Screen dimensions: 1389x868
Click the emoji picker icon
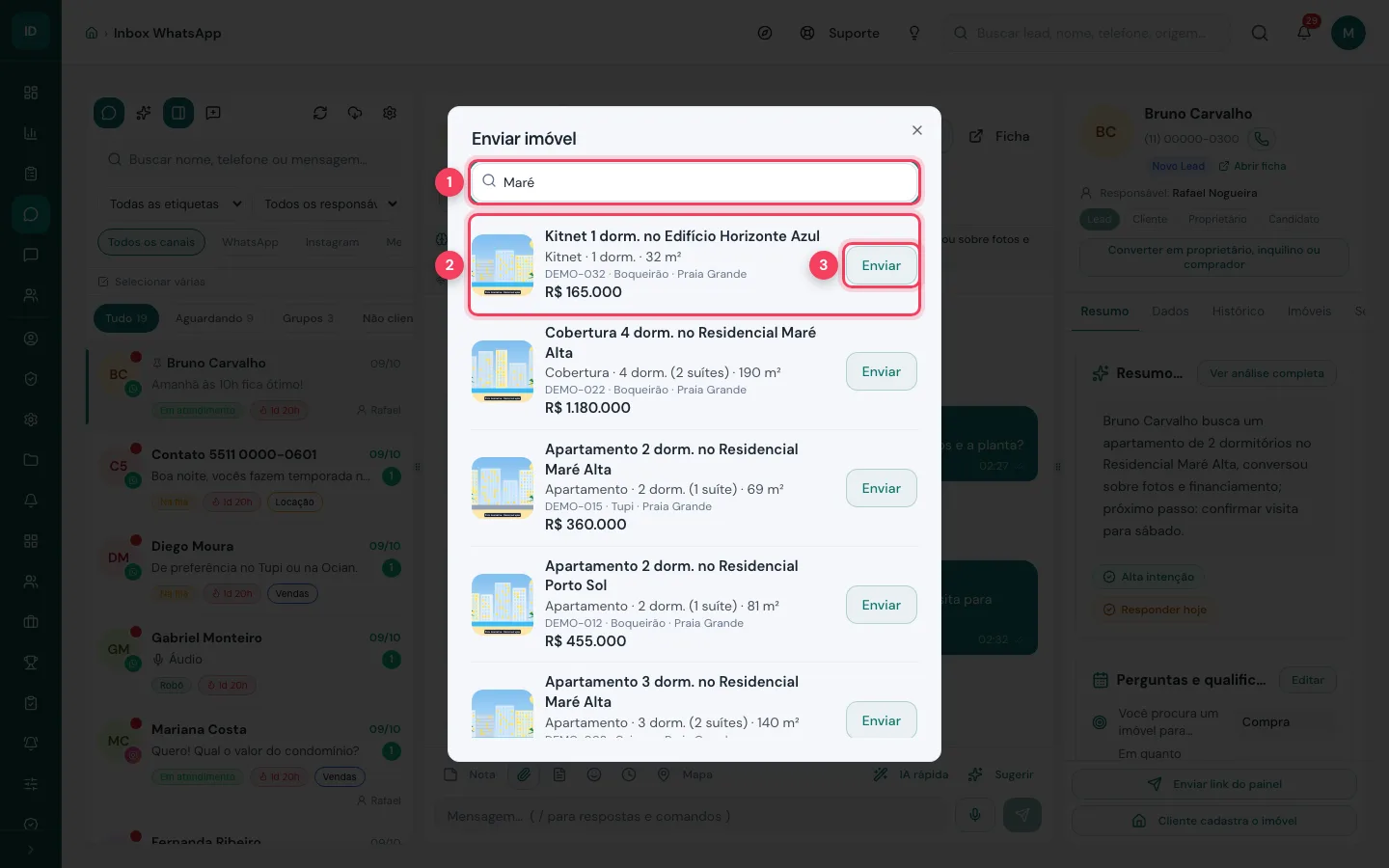[x=594, y=774]
